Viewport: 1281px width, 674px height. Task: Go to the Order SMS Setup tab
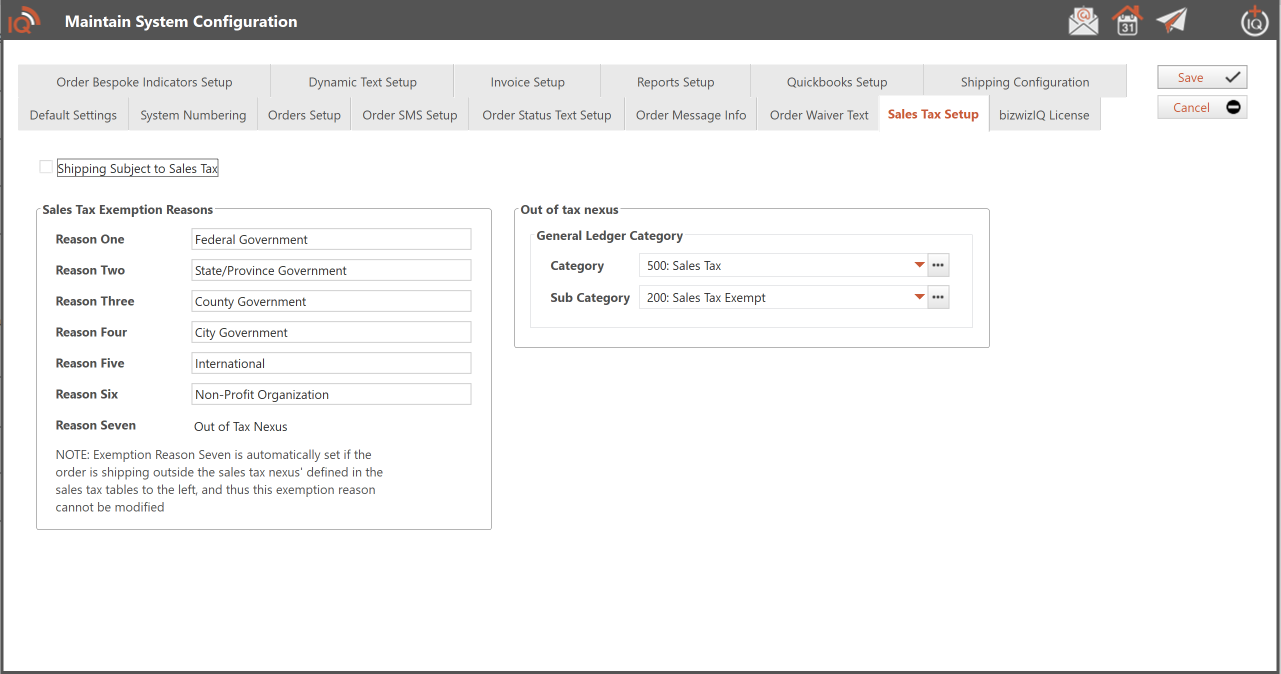(409, 115)
